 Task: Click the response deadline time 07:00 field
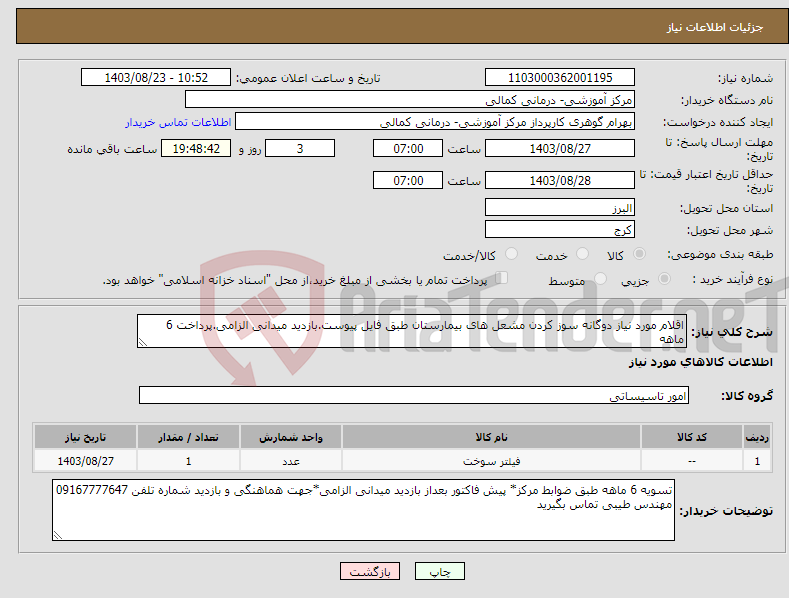(408, 148)
